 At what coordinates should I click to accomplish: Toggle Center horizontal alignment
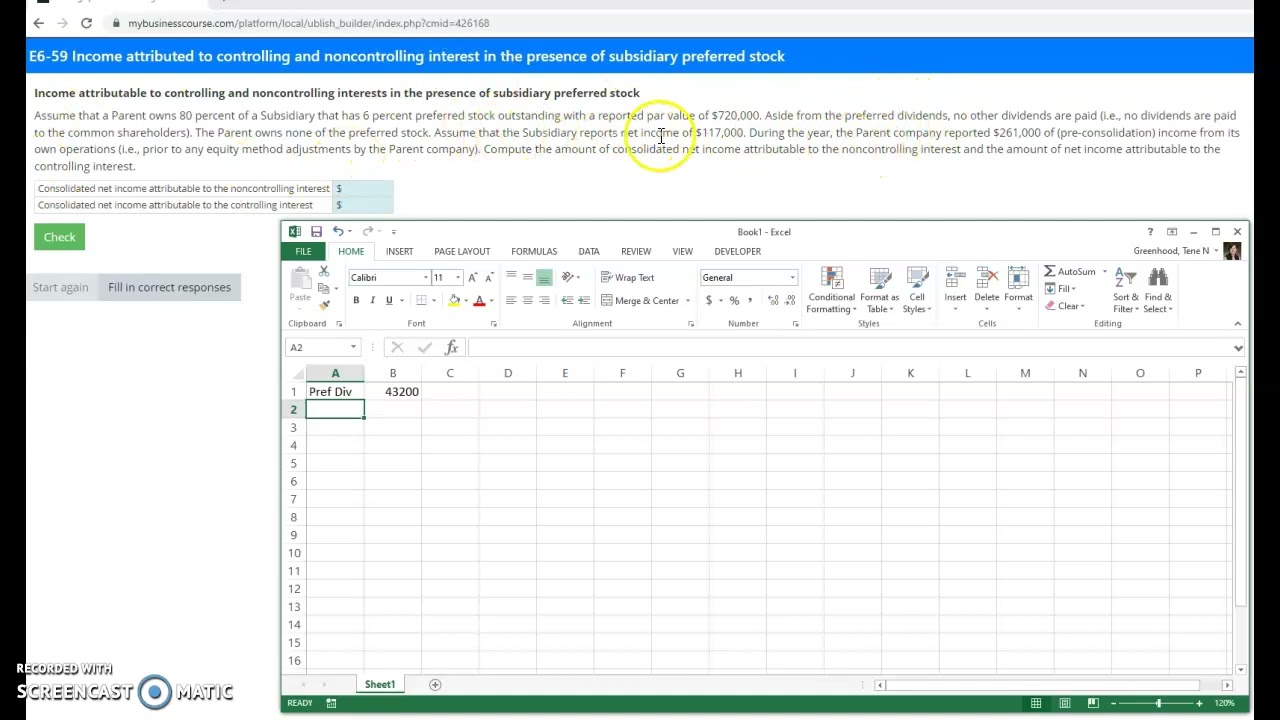click(x=527, y=300)
